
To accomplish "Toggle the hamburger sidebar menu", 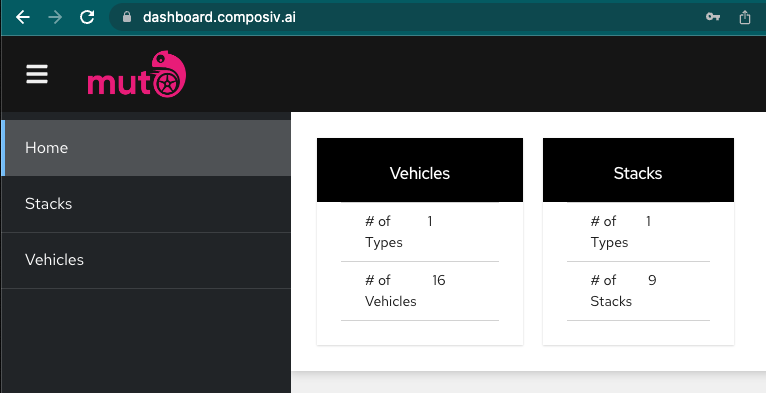I will tap(37, 74).
